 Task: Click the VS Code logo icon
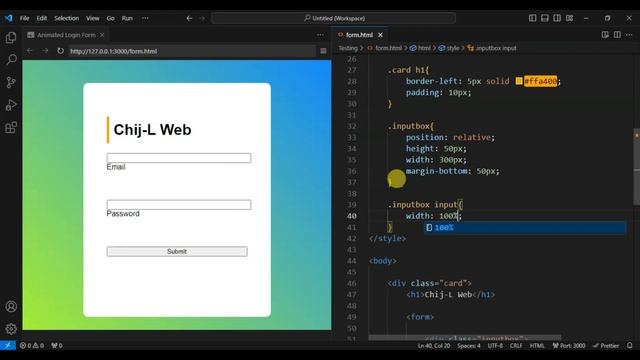(9, 18)
